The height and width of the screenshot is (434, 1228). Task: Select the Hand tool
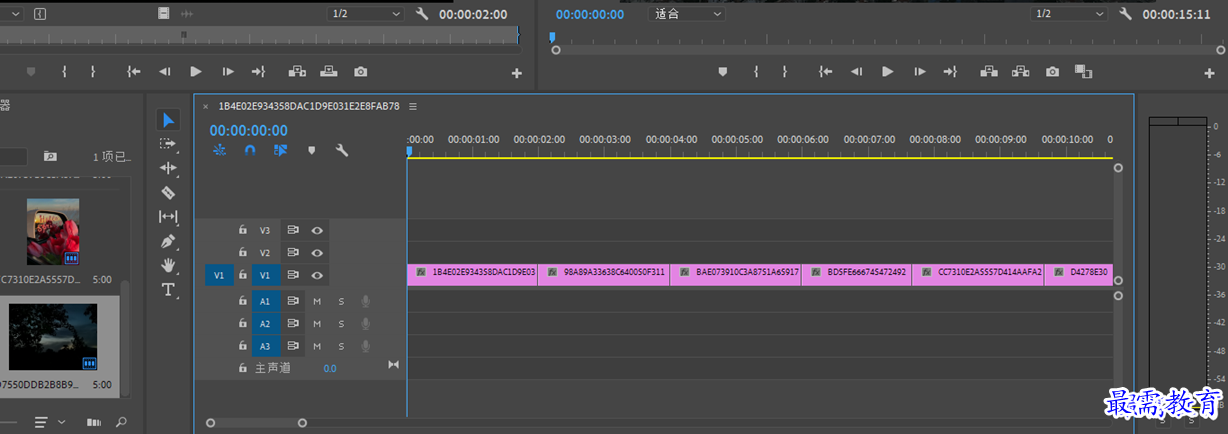168,265
